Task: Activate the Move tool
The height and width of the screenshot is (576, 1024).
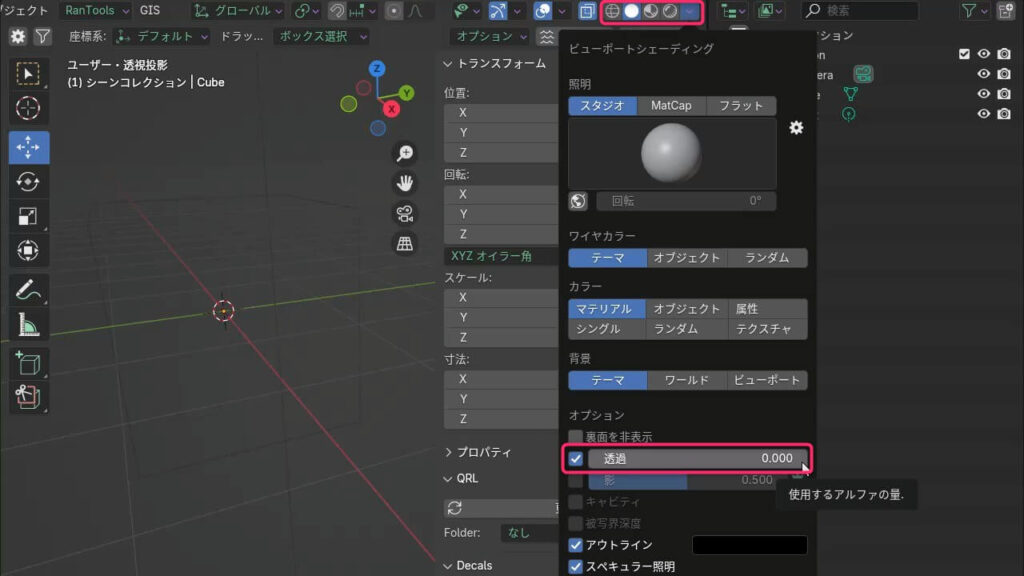Action: pyautogui.click(x=28, y=148)
